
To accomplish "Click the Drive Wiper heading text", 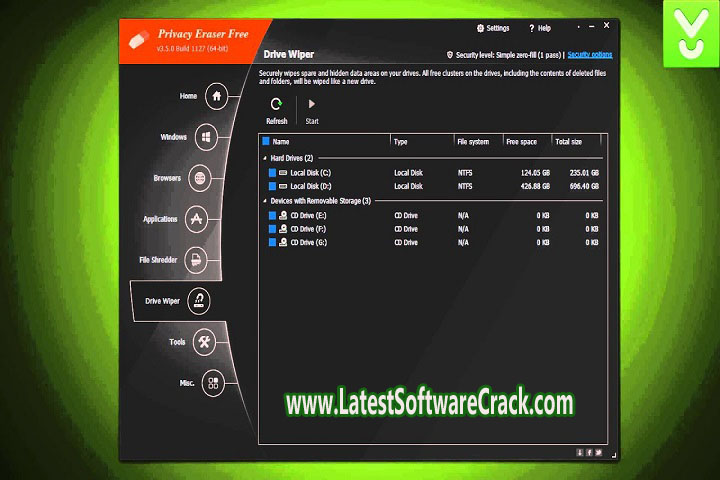I will tap(288, 54).
